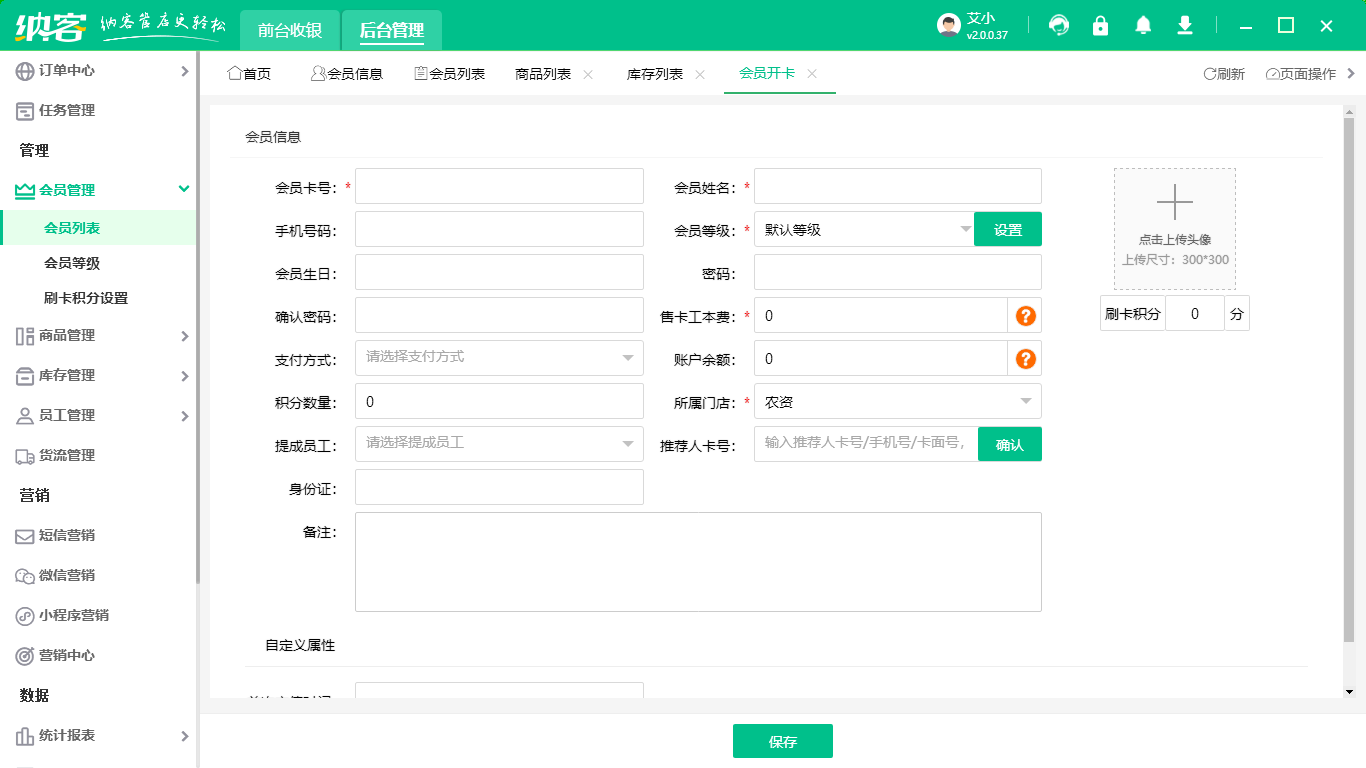Expand the 商品管理 sidebar menu
Image resolution: width=1366 pixels, height=768 pixels.
coord(62,335)
